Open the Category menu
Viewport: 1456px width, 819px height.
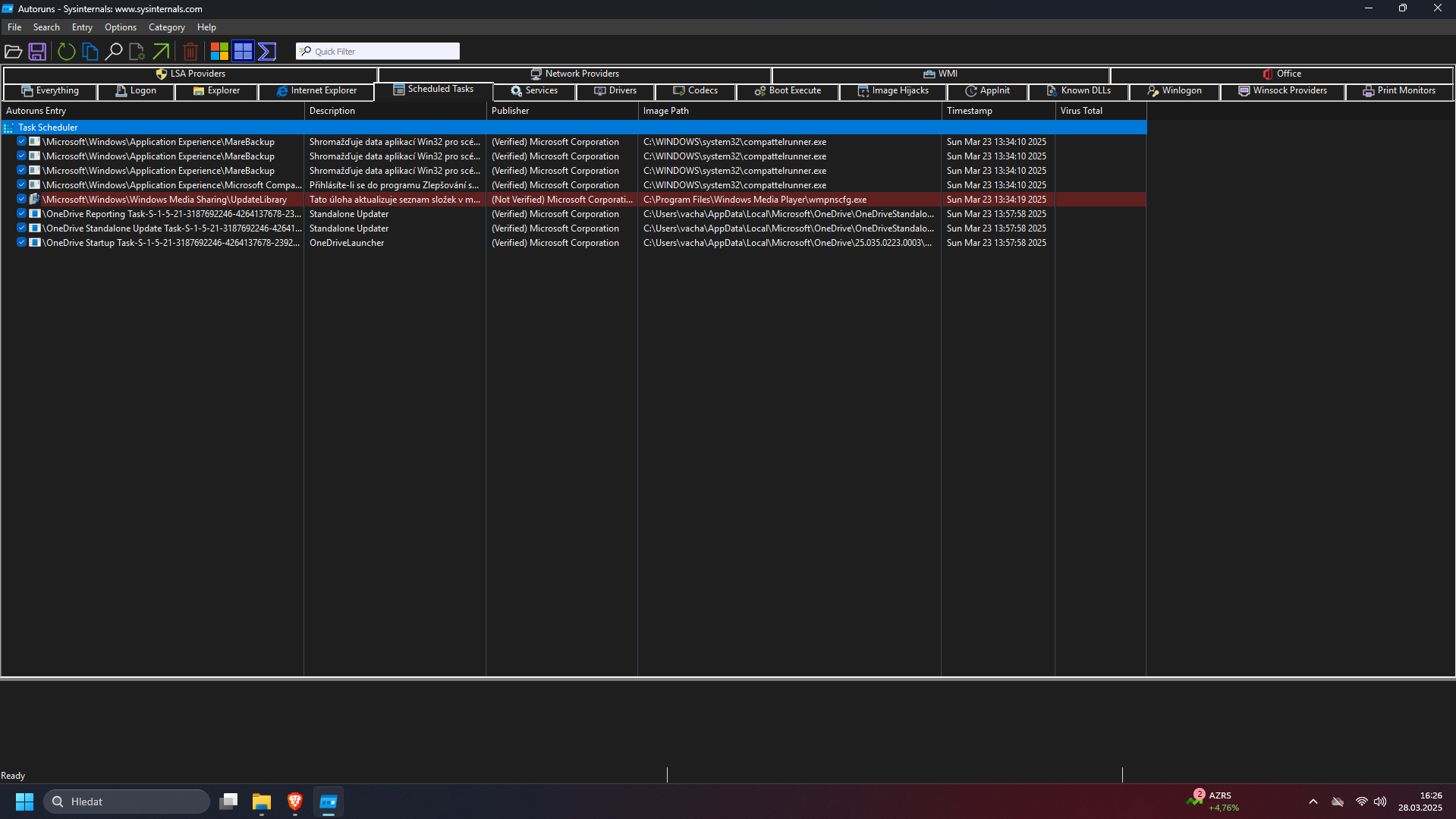tap(166, 27)
